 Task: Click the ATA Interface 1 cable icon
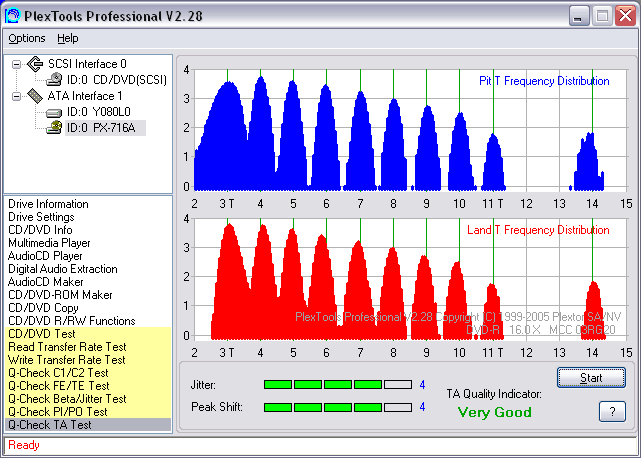(35, 96)
